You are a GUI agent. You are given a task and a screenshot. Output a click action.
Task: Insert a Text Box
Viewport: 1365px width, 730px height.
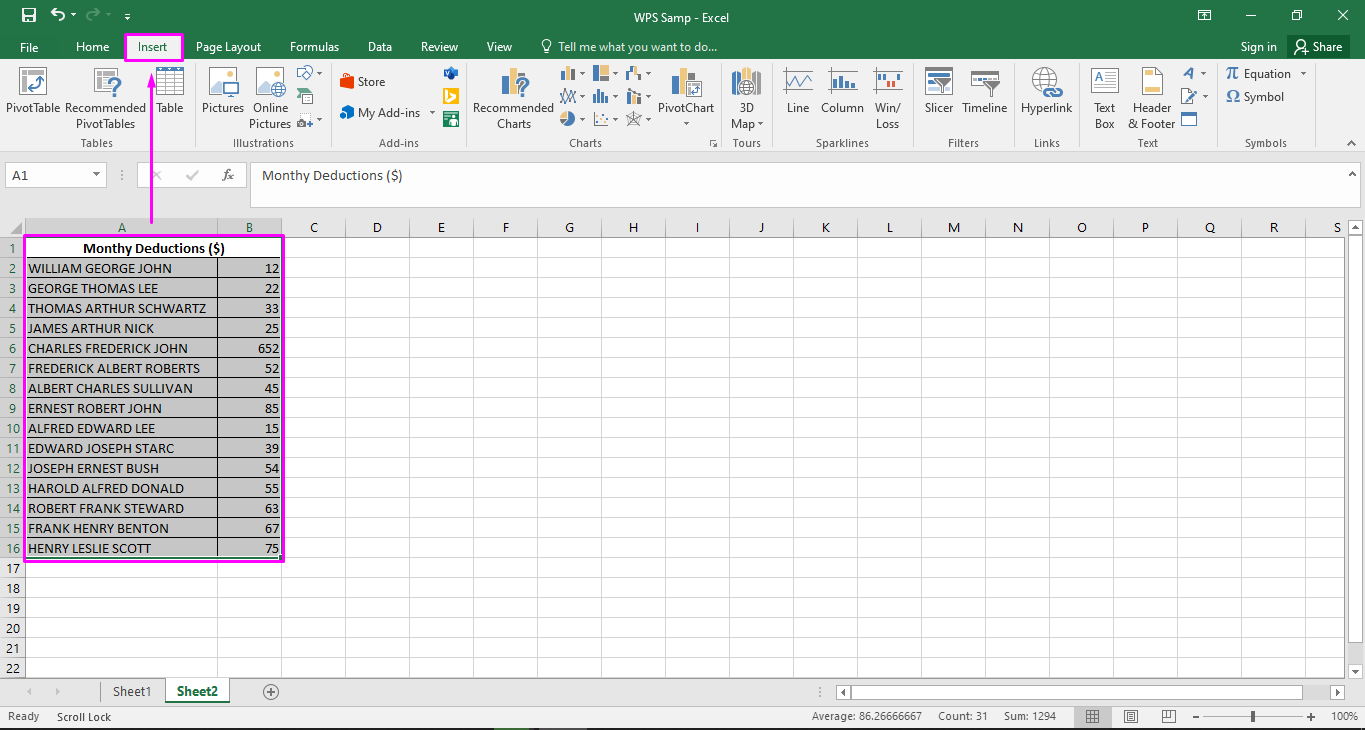[x=1104, y=97]
